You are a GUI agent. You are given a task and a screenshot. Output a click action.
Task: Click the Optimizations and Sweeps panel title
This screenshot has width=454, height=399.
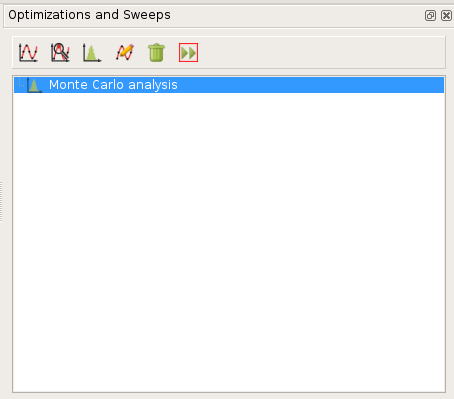click(x=89, y=15)
